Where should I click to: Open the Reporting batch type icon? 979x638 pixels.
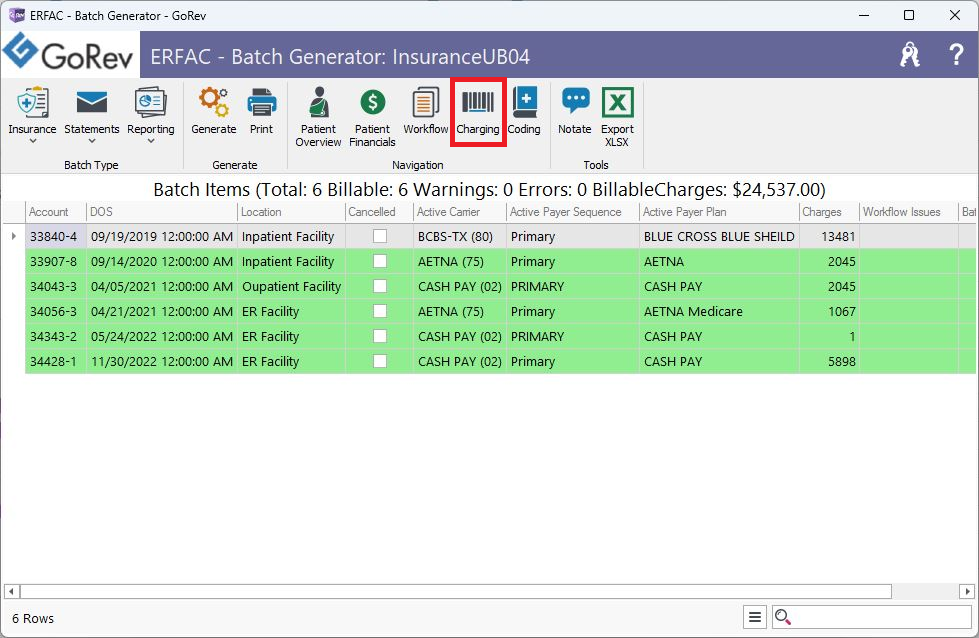click(150, 103)
